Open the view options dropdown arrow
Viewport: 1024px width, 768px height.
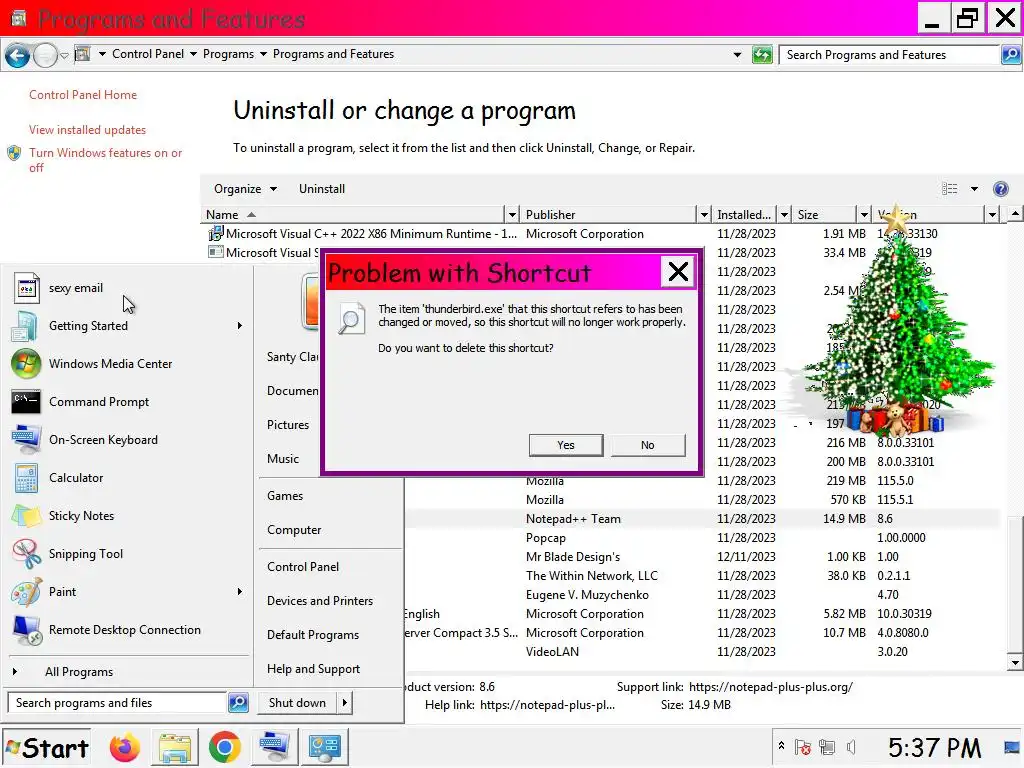[974, 189]
